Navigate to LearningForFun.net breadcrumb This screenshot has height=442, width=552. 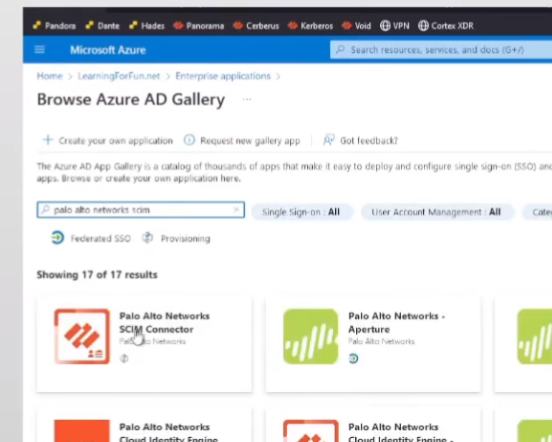click(119, 76)
